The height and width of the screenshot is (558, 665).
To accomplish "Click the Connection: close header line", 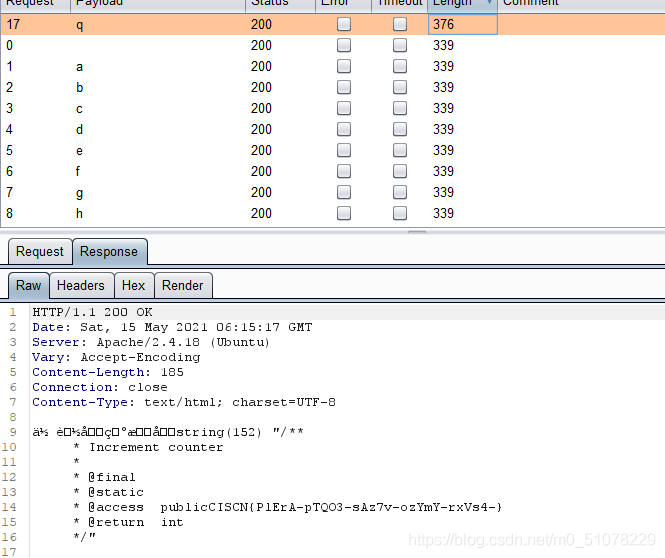I will pos(100,387).
